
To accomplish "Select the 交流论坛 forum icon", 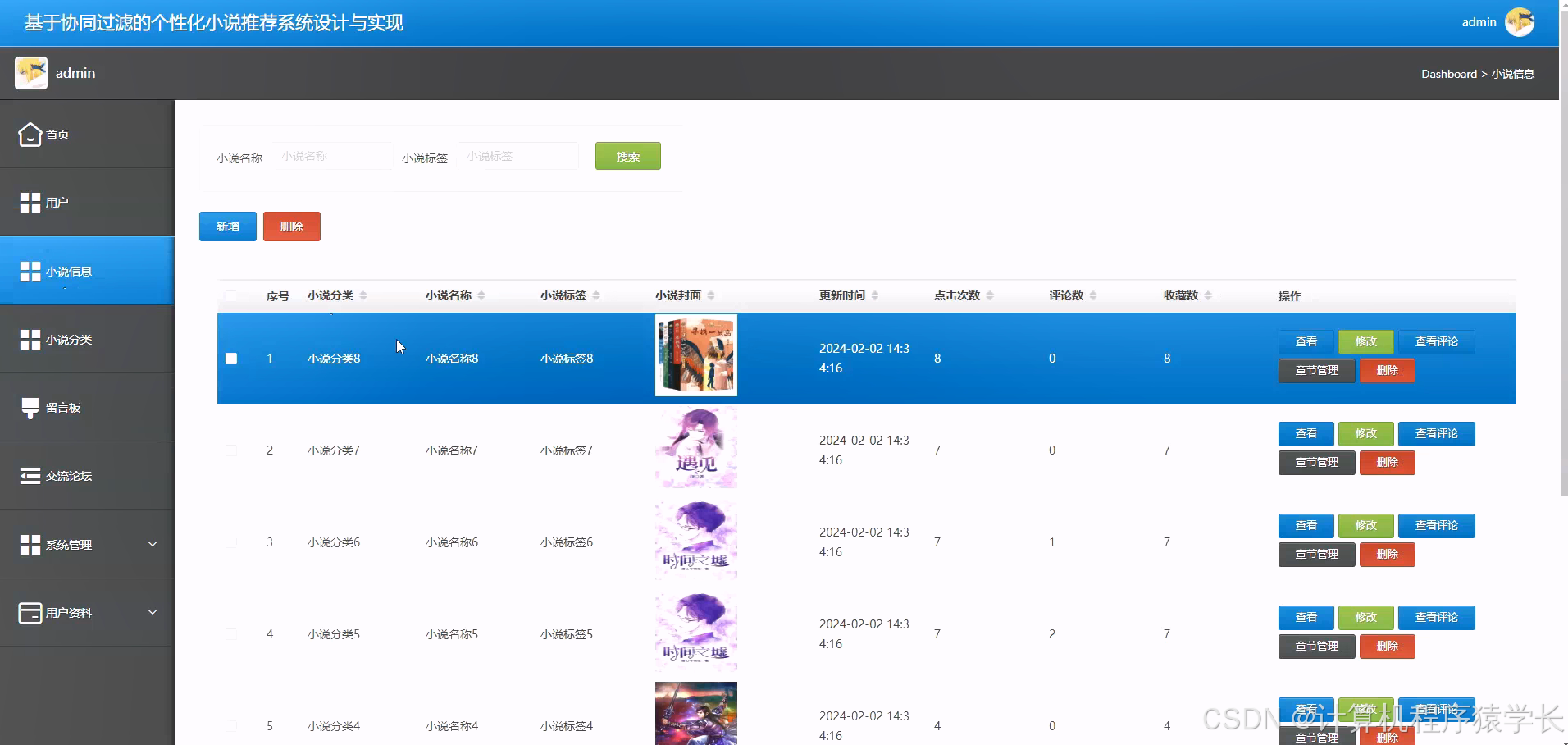I will (30, 475).
